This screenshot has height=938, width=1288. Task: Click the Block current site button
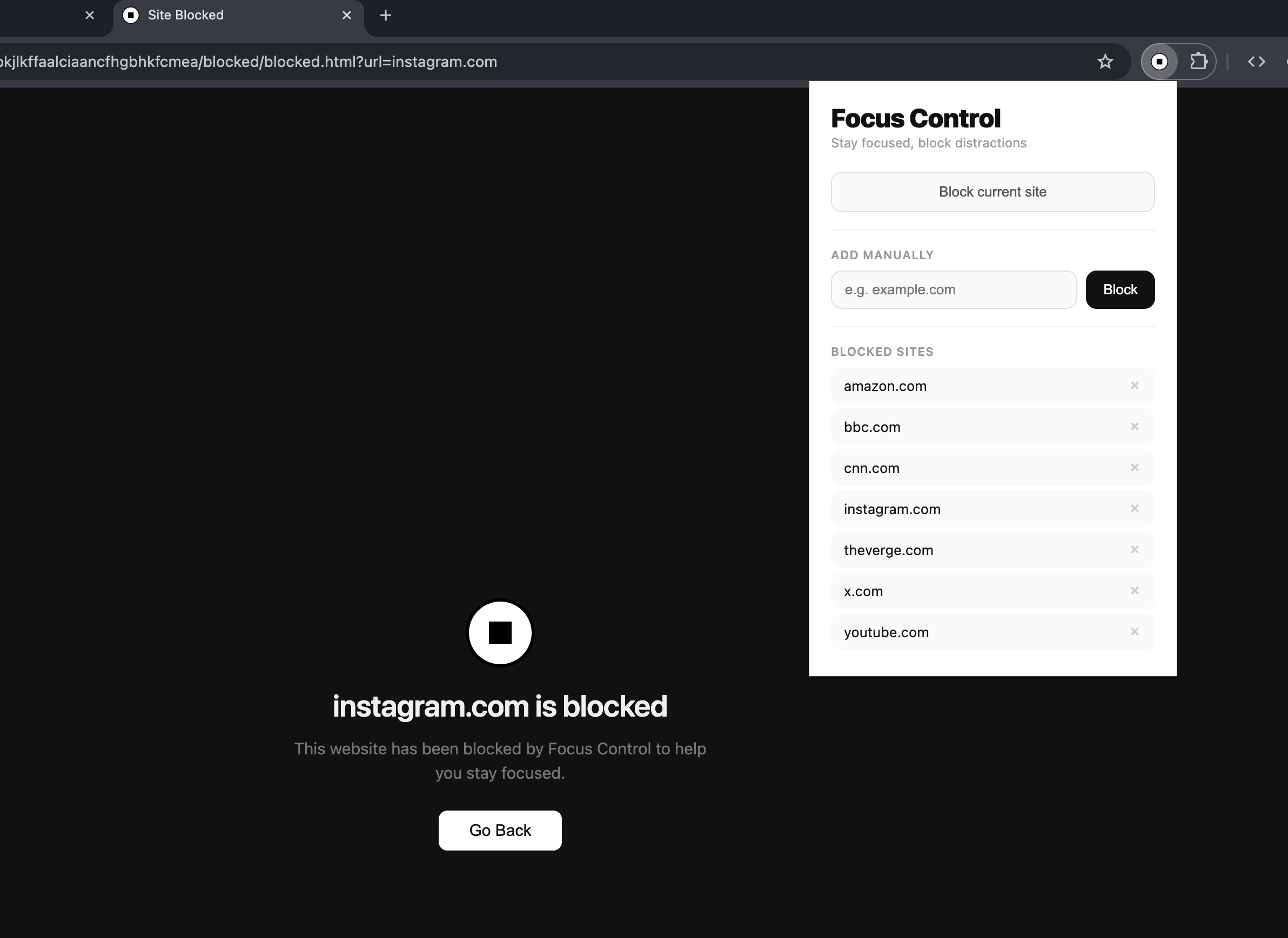click(992, 192)
